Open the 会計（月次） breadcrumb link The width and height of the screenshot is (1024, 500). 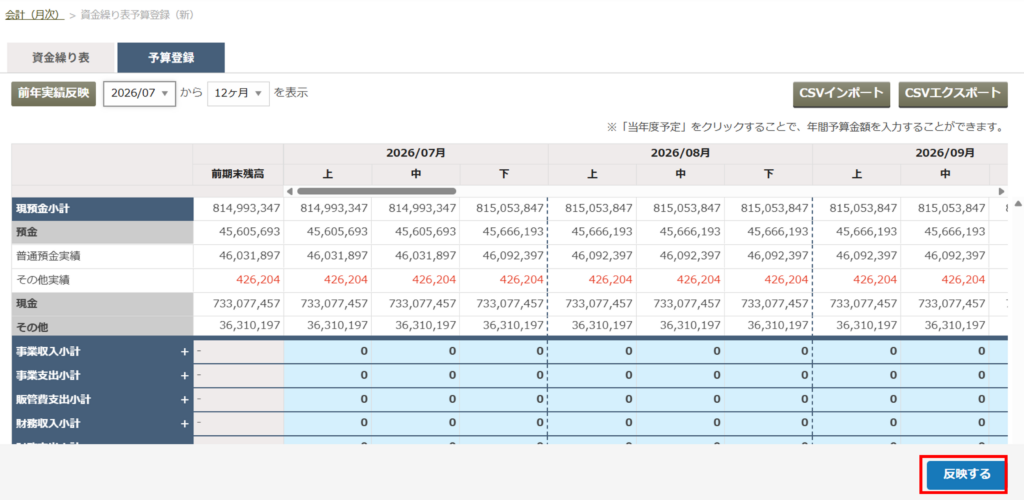(x=34, y=14)
